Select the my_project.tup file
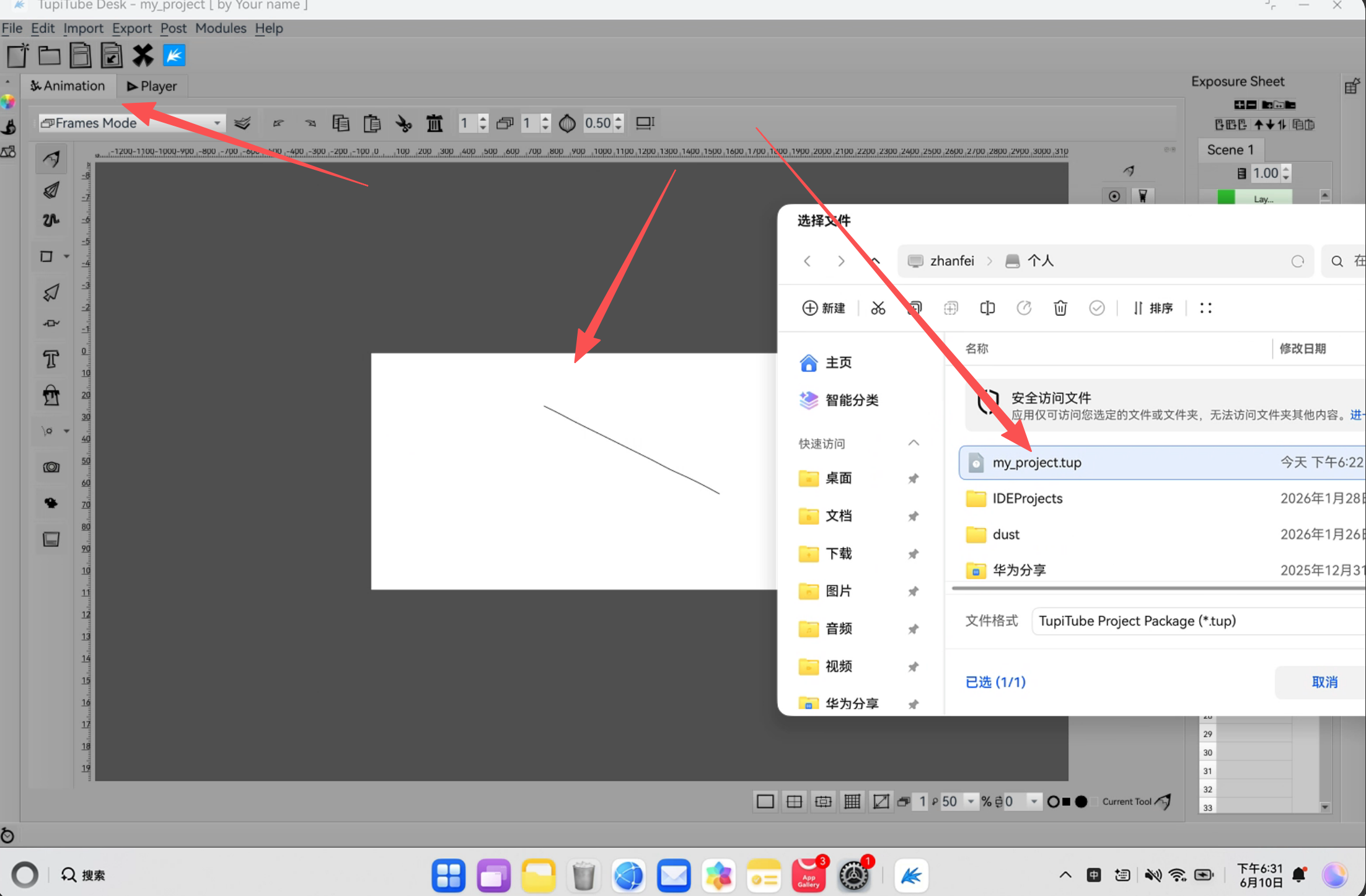This screenshot has height=896, width=1366. 1162,462
